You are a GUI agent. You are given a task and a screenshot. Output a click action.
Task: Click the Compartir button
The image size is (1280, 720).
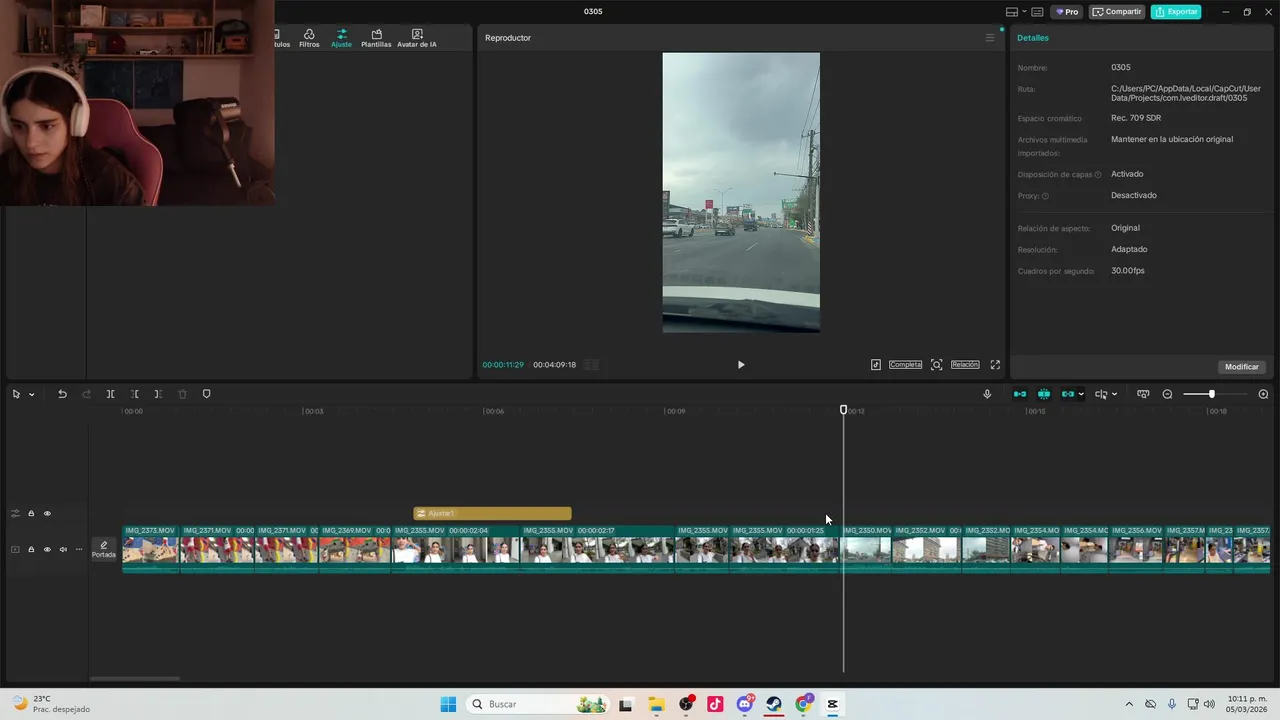1117,12
